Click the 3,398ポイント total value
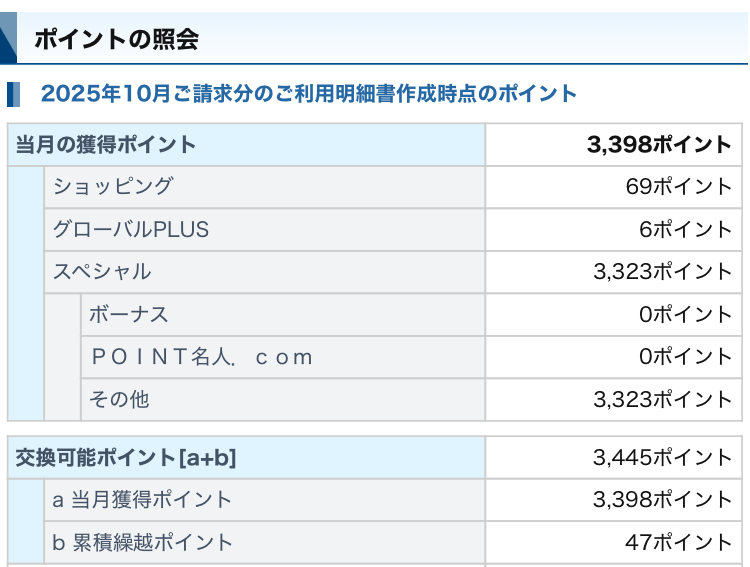This screenshot has height=567, width=750. coord(659,145)
